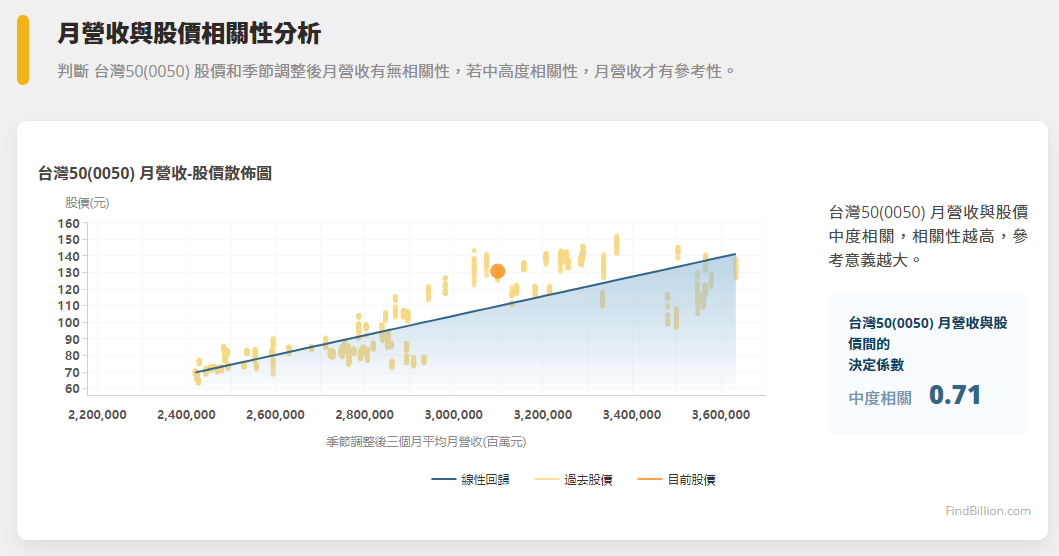
Task: Click the 150 y-axis tick label
Action: pyautogui.click(x=69, y=240)
